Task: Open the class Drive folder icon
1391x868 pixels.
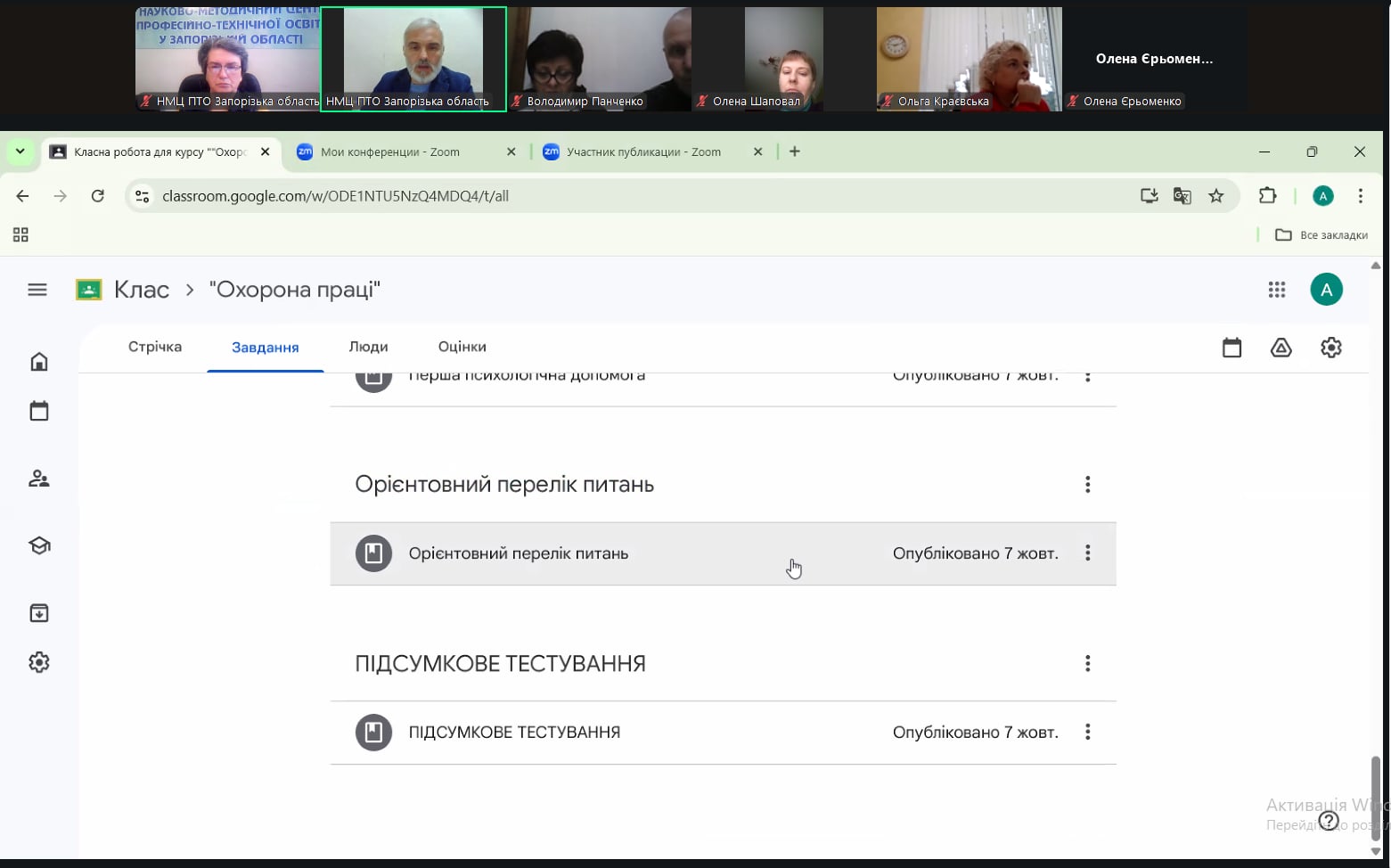Action: 1281,348
